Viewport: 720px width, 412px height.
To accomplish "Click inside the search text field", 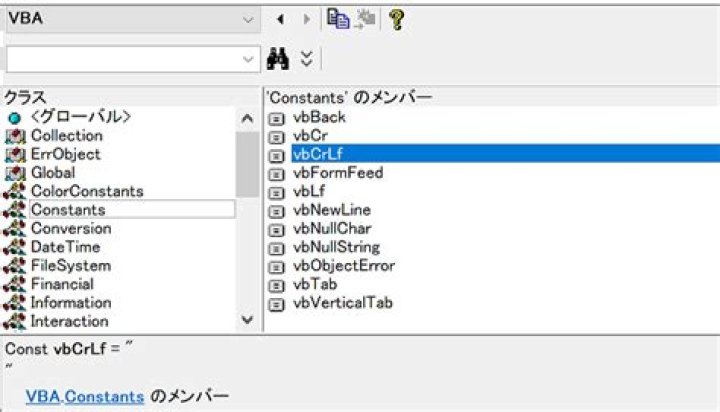I will coord(120,59).
